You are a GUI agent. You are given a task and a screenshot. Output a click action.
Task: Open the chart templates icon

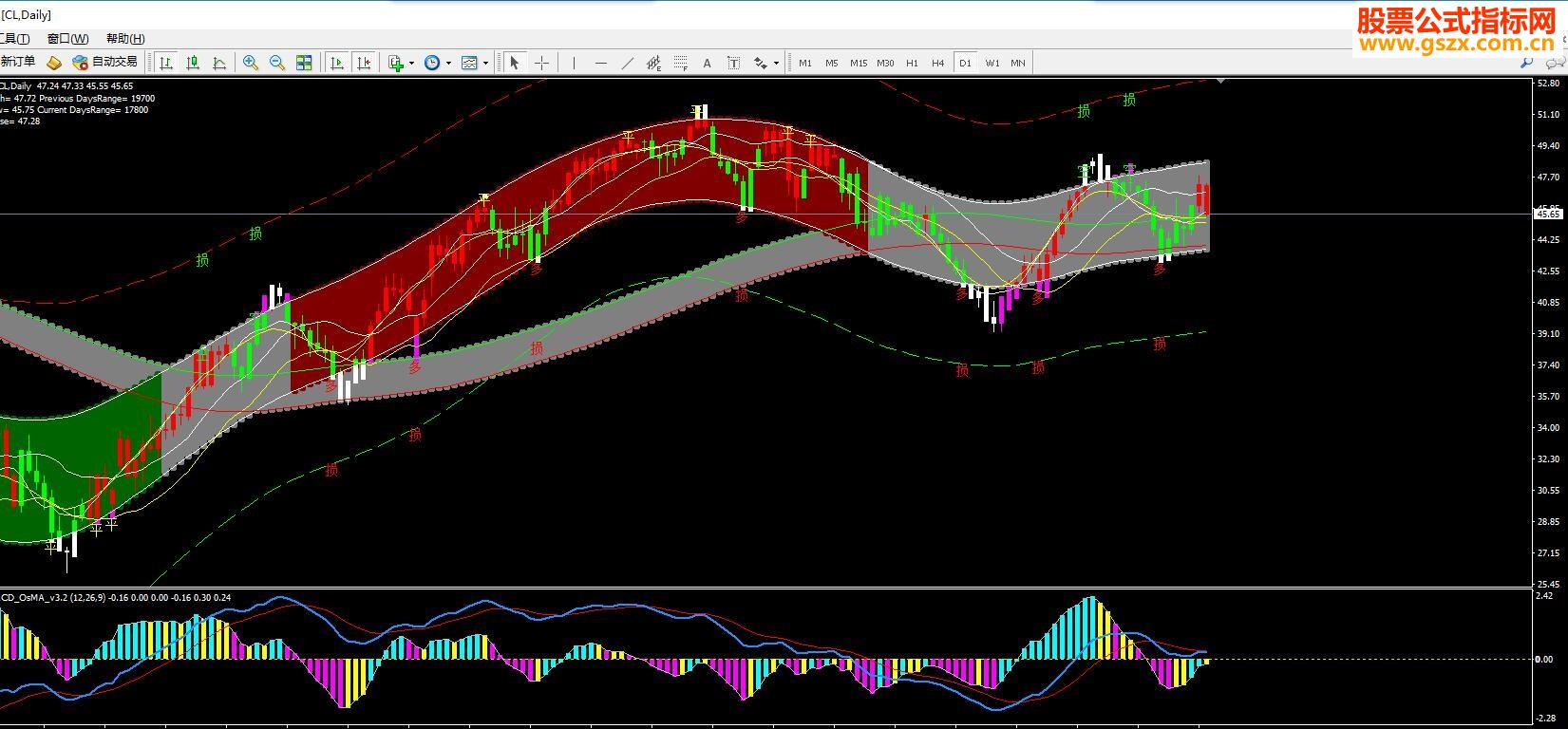click(469, 63)
